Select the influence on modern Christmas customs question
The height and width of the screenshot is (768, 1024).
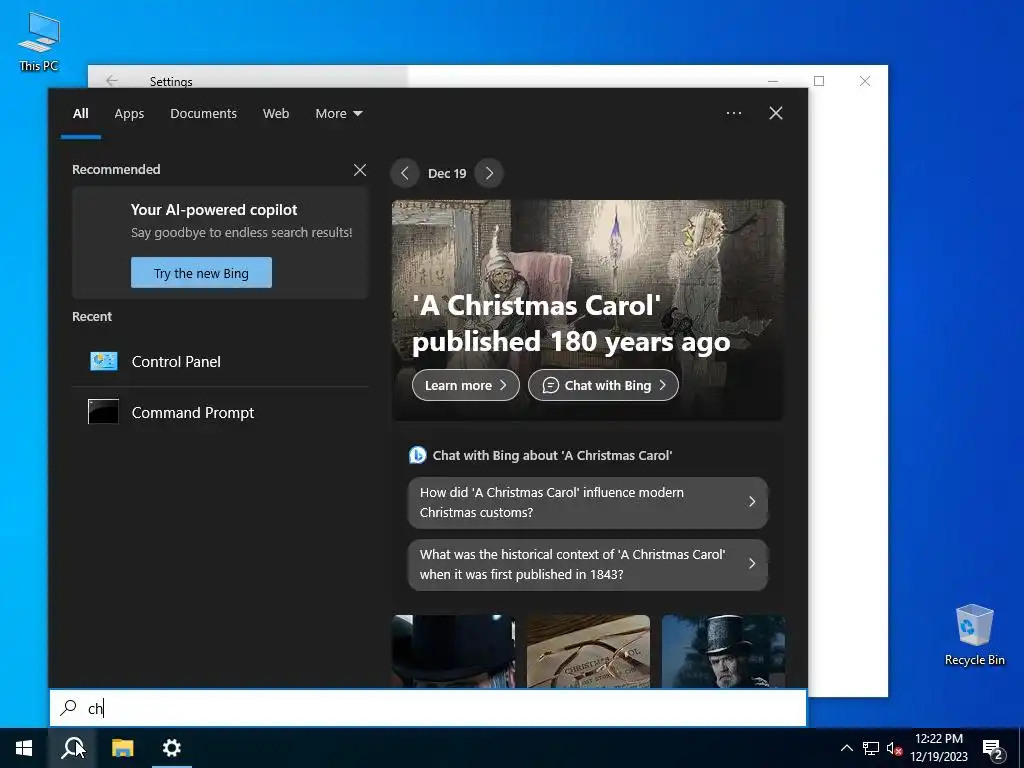point(588,502)
